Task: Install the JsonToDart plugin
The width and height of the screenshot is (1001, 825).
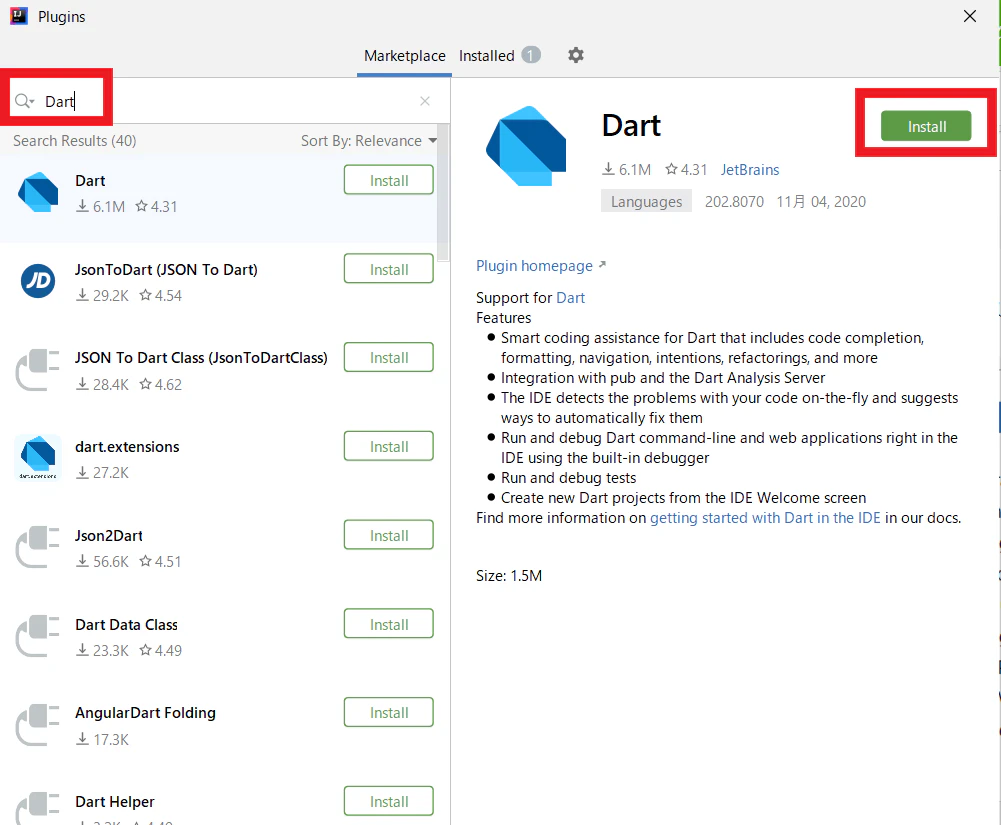Action: coord(389,269)
